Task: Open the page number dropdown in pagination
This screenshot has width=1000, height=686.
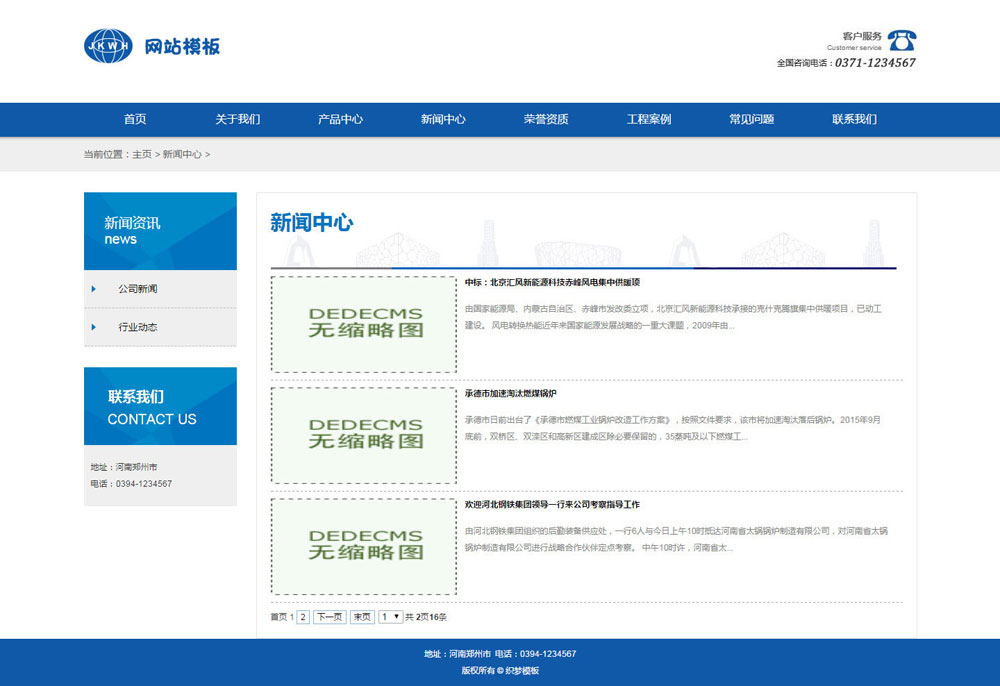Action: click(x=391, y=617)
